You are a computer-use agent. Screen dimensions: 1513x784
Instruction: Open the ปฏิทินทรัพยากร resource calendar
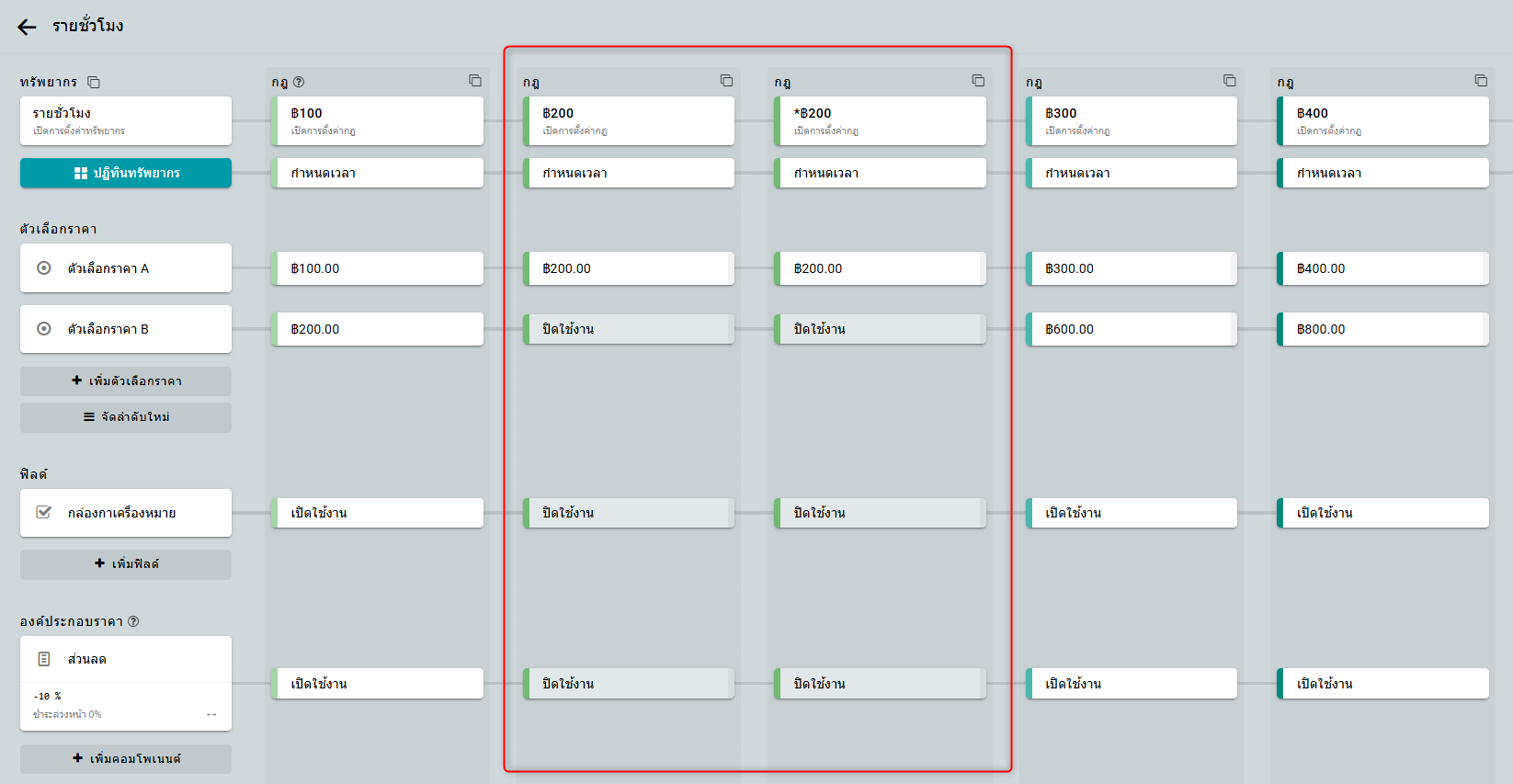tap(126, 173)
